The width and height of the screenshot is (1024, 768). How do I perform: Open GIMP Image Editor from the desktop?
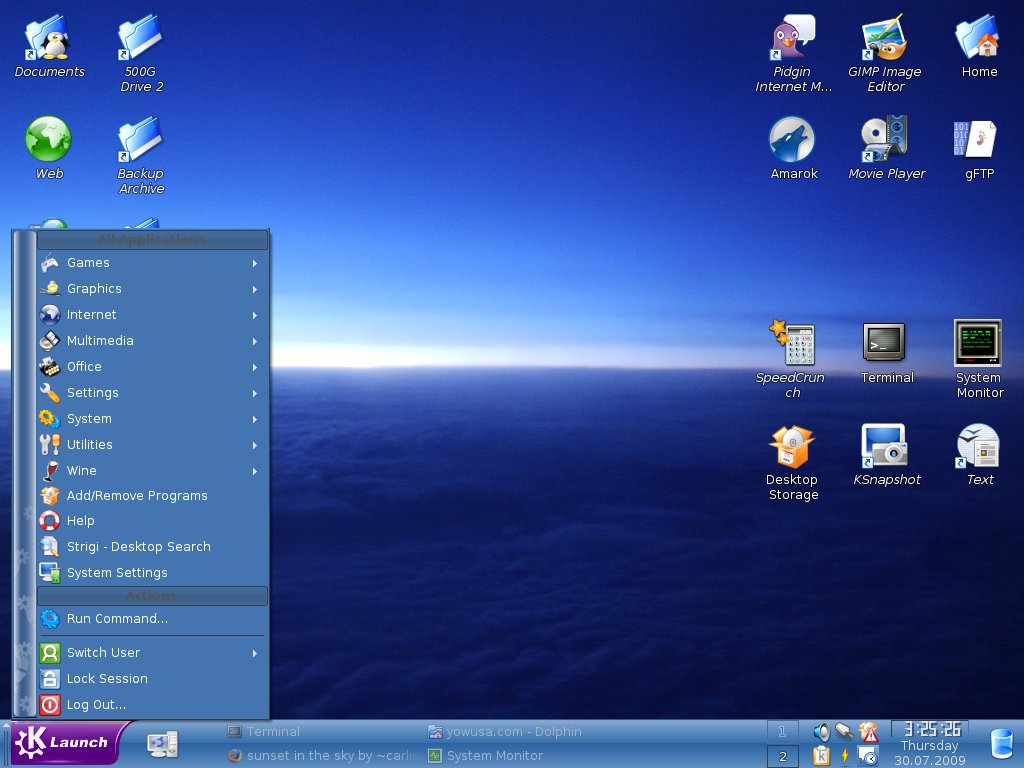(884, 40)
